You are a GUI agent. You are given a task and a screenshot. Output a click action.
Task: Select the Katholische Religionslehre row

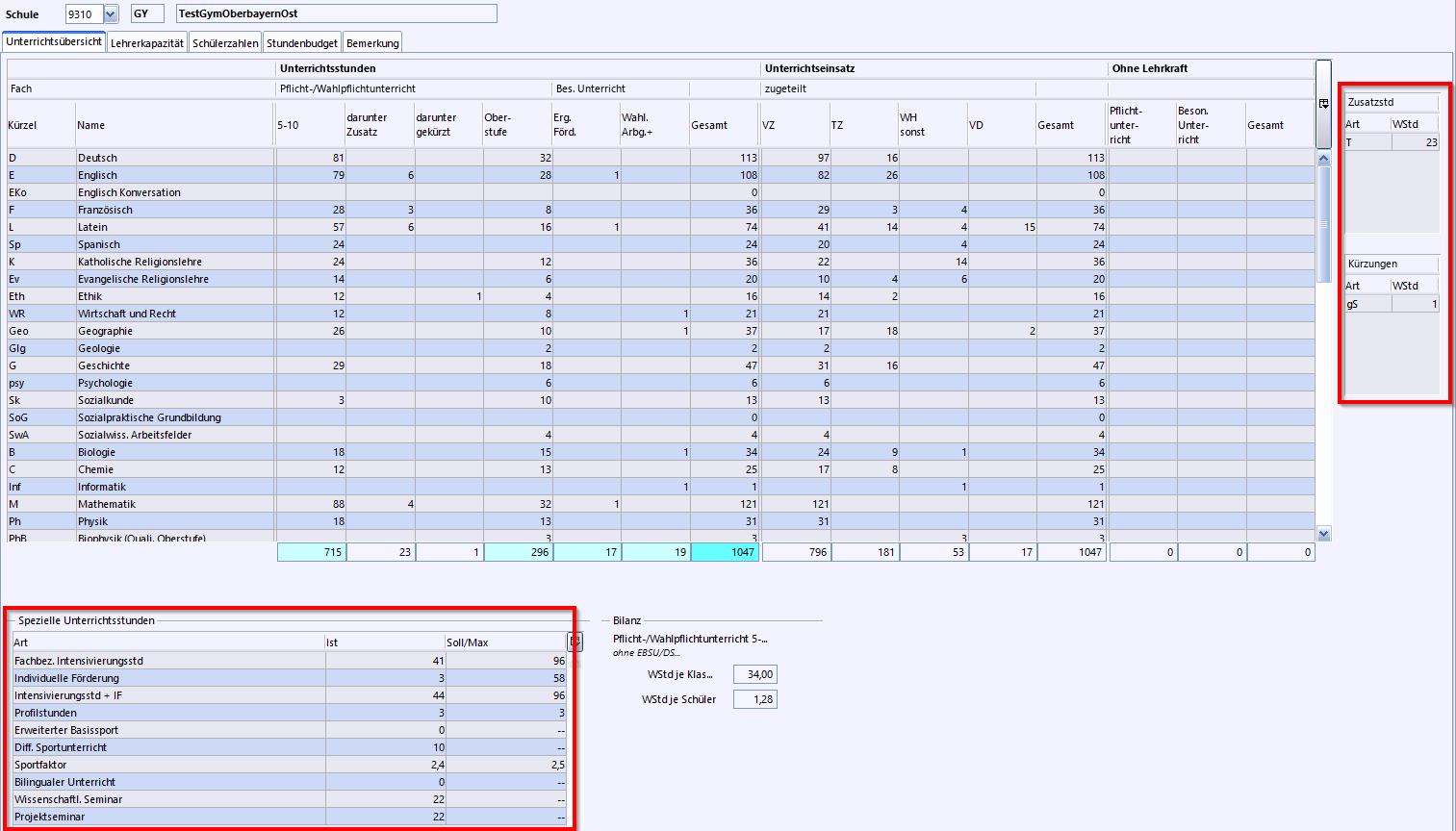pyautogui.click(x=660, y=262)
